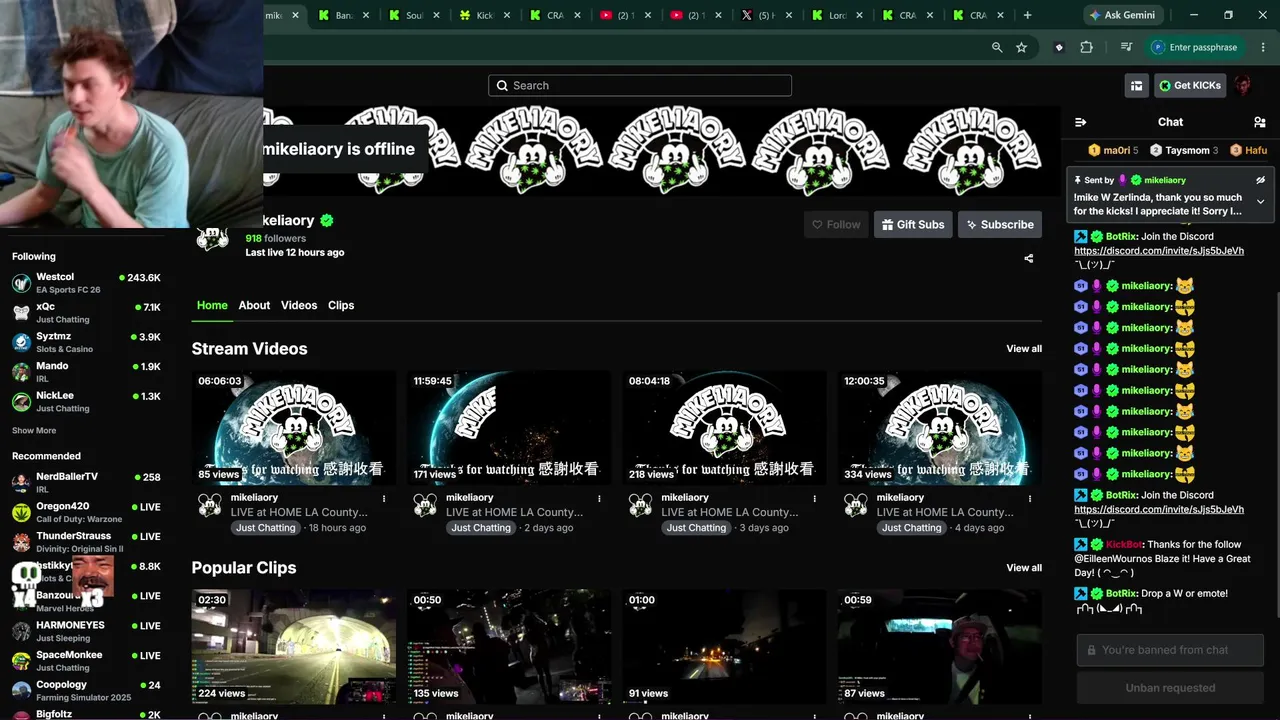Open options menu for the 3 days ago video
The height and width of the screenshot is (720, 1280).
click(815, 498)
